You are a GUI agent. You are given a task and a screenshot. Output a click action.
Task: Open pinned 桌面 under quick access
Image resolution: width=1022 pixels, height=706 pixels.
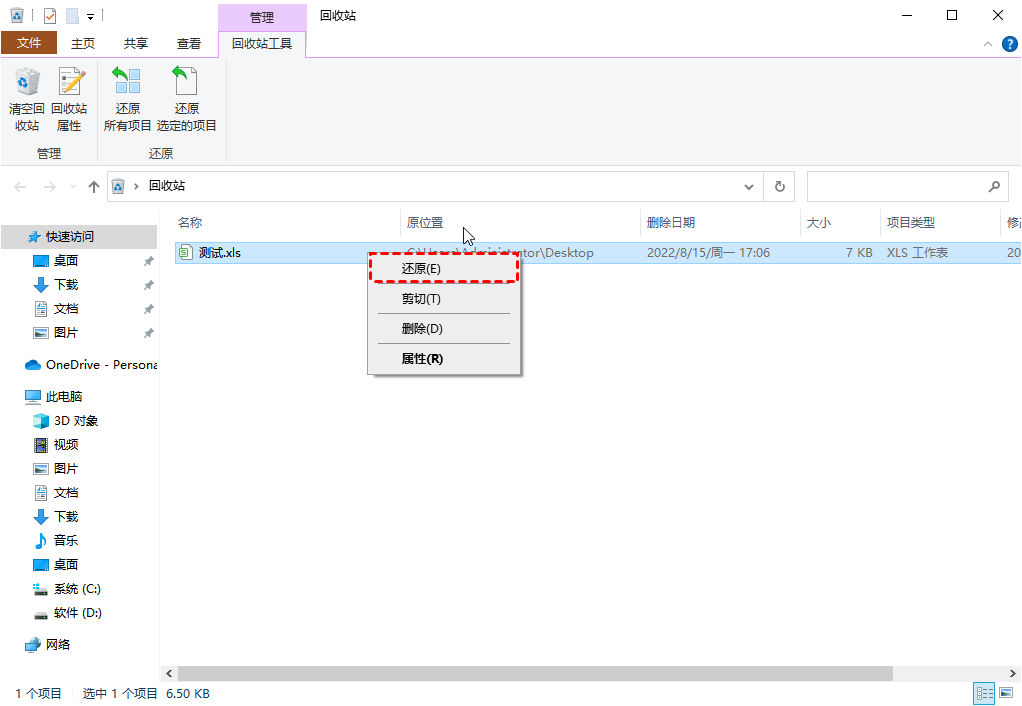[x=66, y=261]
